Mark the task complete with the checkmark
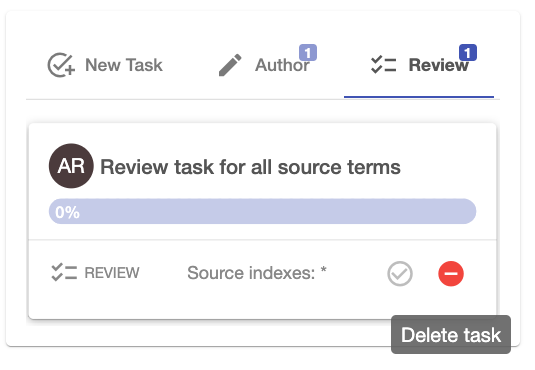This screenshot has width=535, height=370. point(400,273)
